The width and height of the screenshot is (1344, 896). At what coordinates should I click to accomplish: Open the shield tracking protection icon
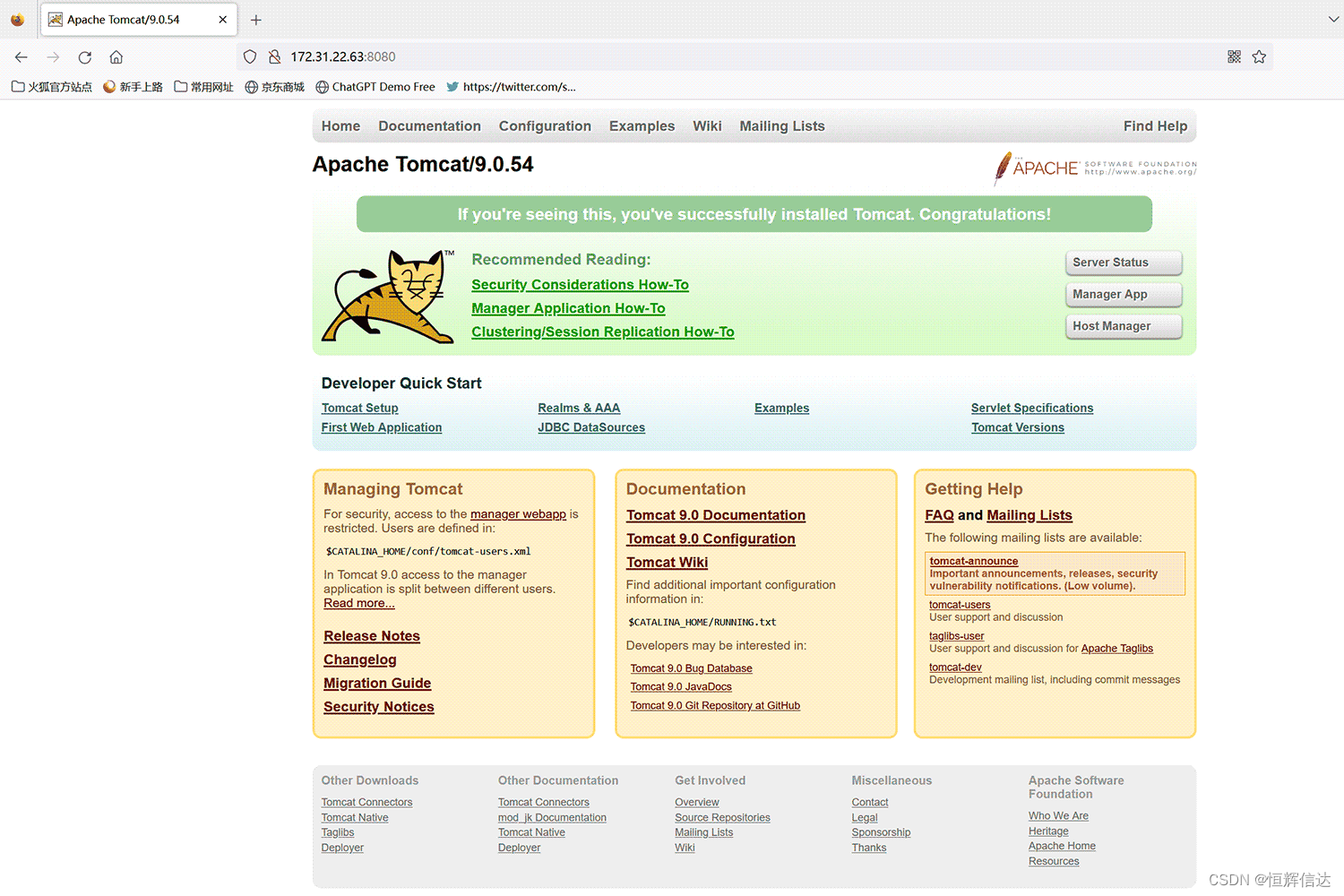(x=250, y=56)
